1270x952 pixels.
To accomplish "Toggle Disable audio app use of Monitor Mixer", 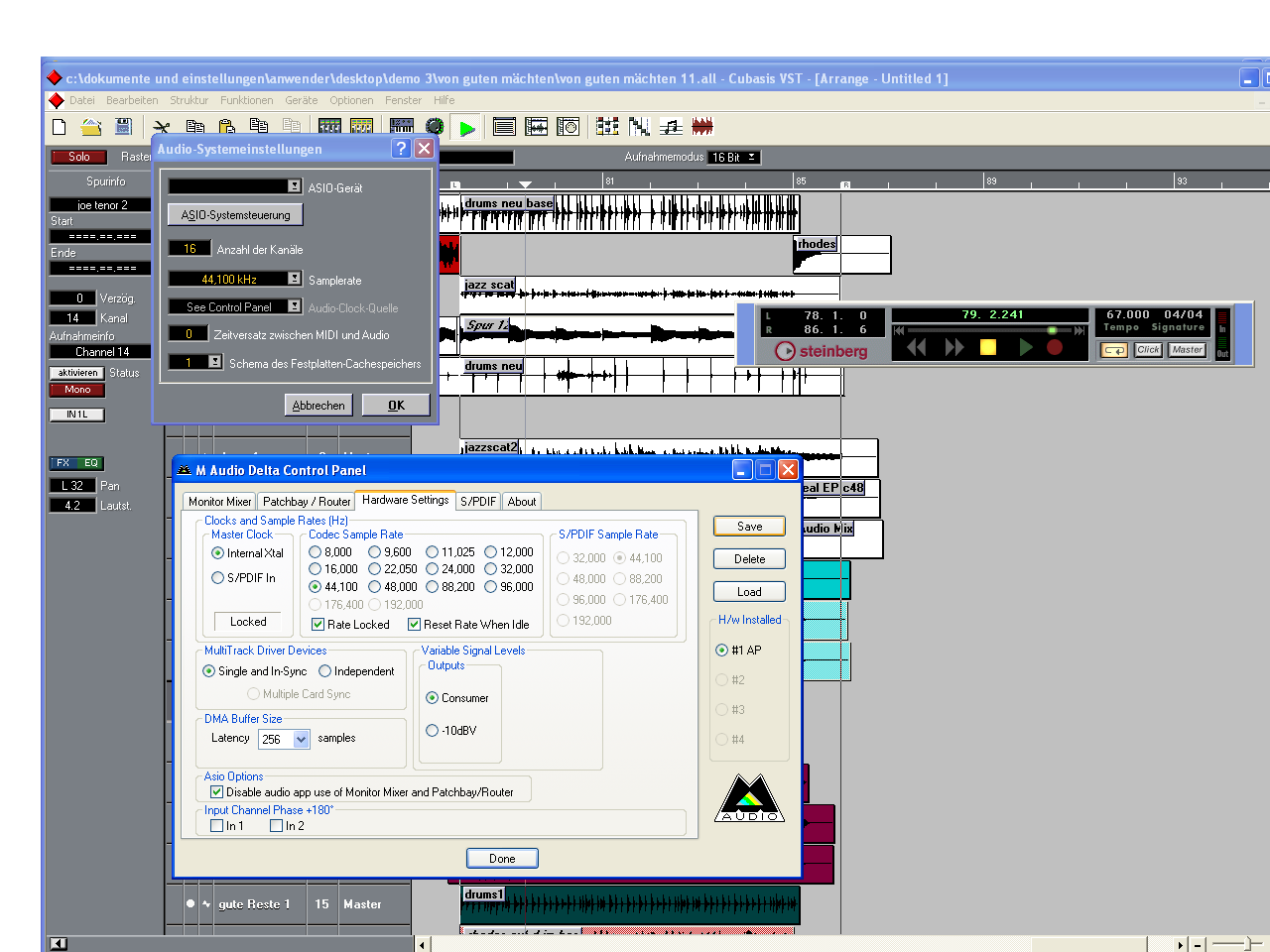I will pyautogui.click(x=217, y=792).
